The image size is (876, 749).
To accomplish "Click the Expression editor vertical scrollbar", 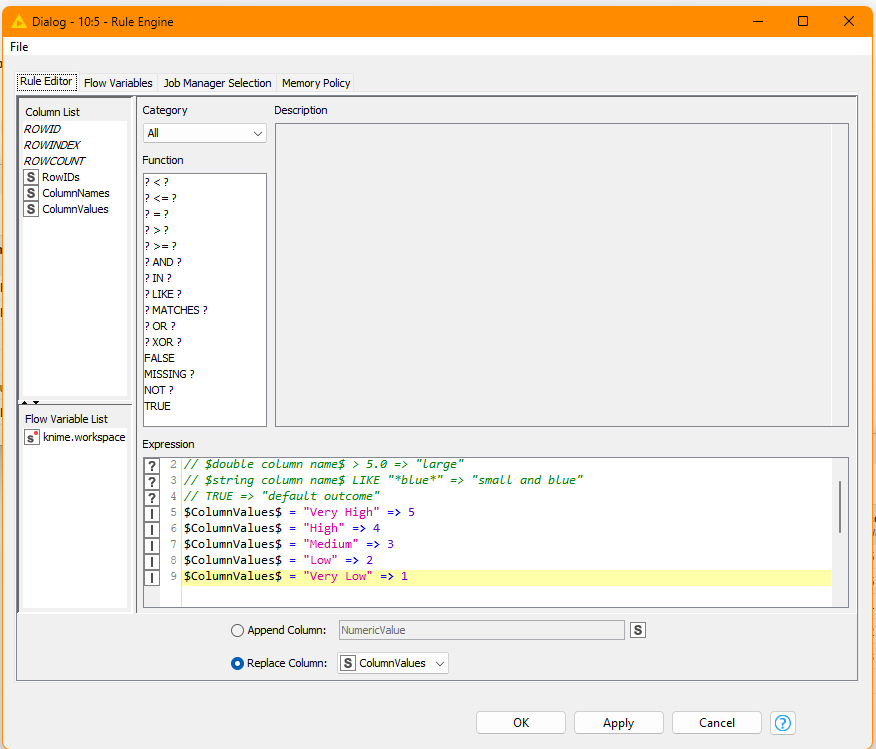I will pyautogui.click(x=839, y=506).
